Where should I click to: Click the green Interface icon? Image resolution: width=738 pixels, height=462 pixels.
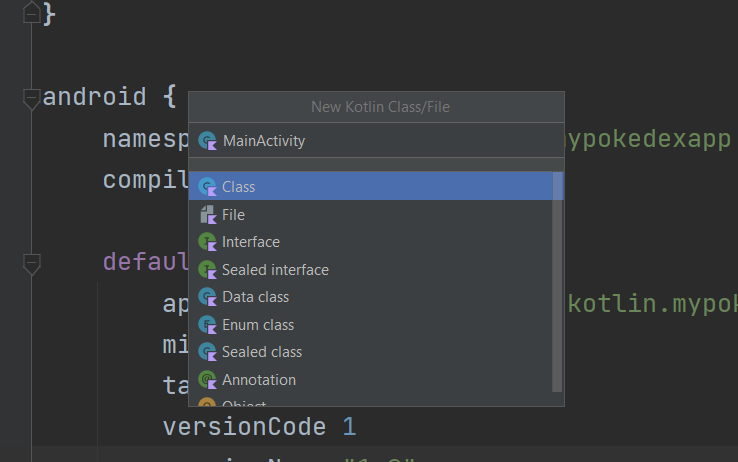point(208,242)
